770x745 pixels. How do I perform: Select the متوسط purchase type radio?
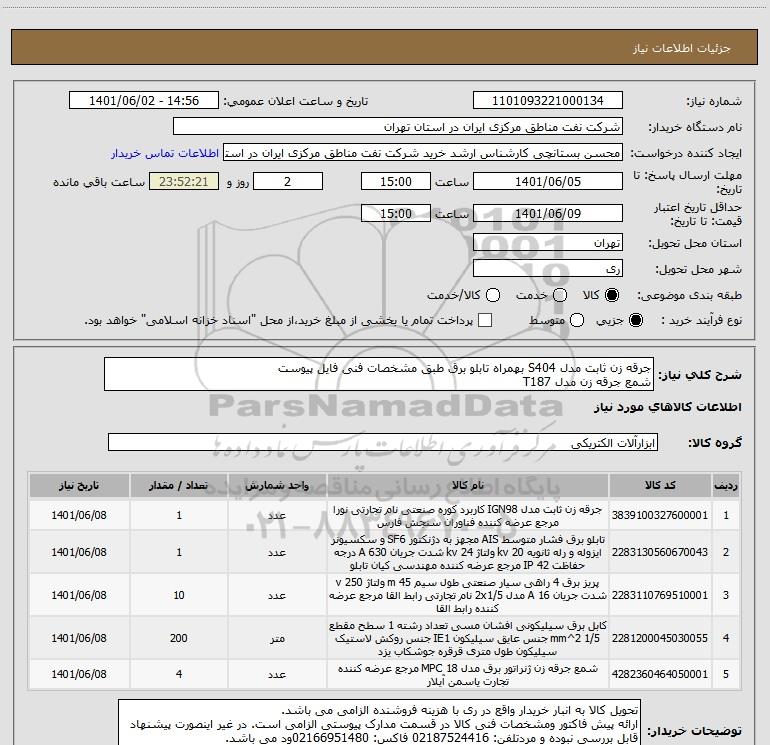[577, 320]
